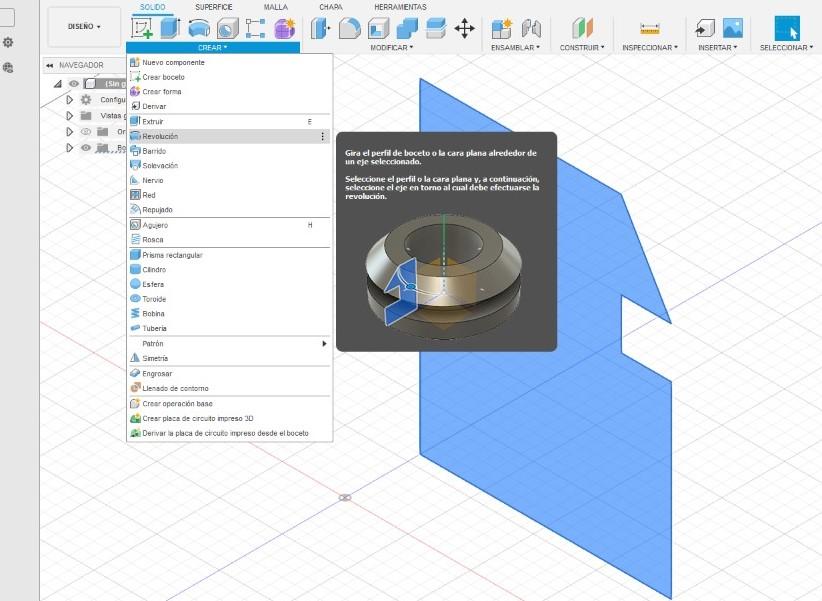Choose Crear boceto from the menu
The height and width of the screenshot is (601, 822).
tap(230, 77)
